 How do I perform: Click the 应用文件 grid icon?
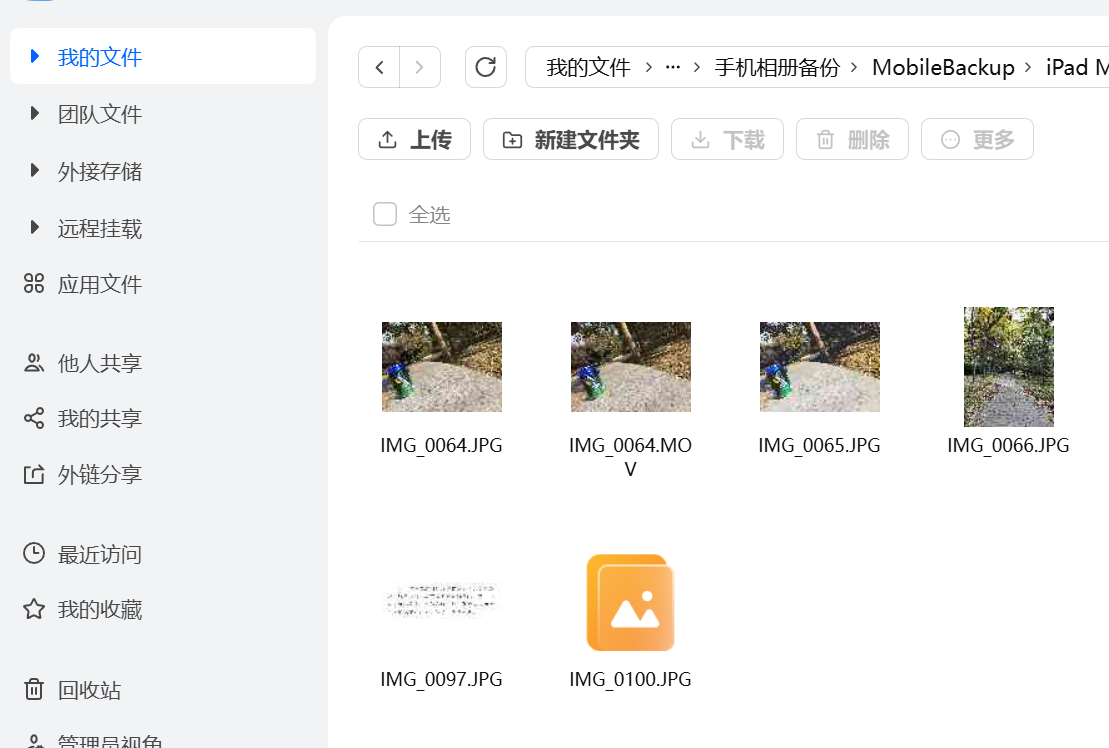pos(34,284)
